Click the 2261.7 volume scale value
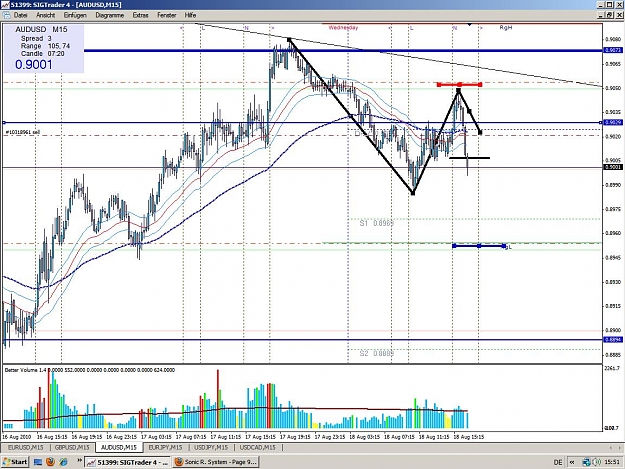This screenshot has width=625, height=469. (x=612, y=368)
